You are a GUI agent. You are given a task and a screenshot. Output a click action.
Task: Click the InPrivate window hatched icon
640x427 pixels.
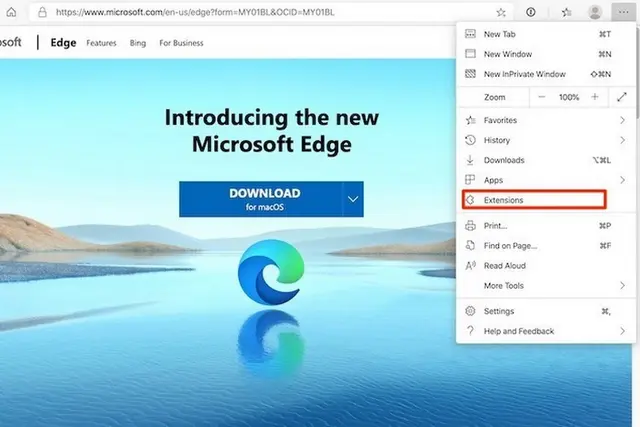(x=470, y=73)
